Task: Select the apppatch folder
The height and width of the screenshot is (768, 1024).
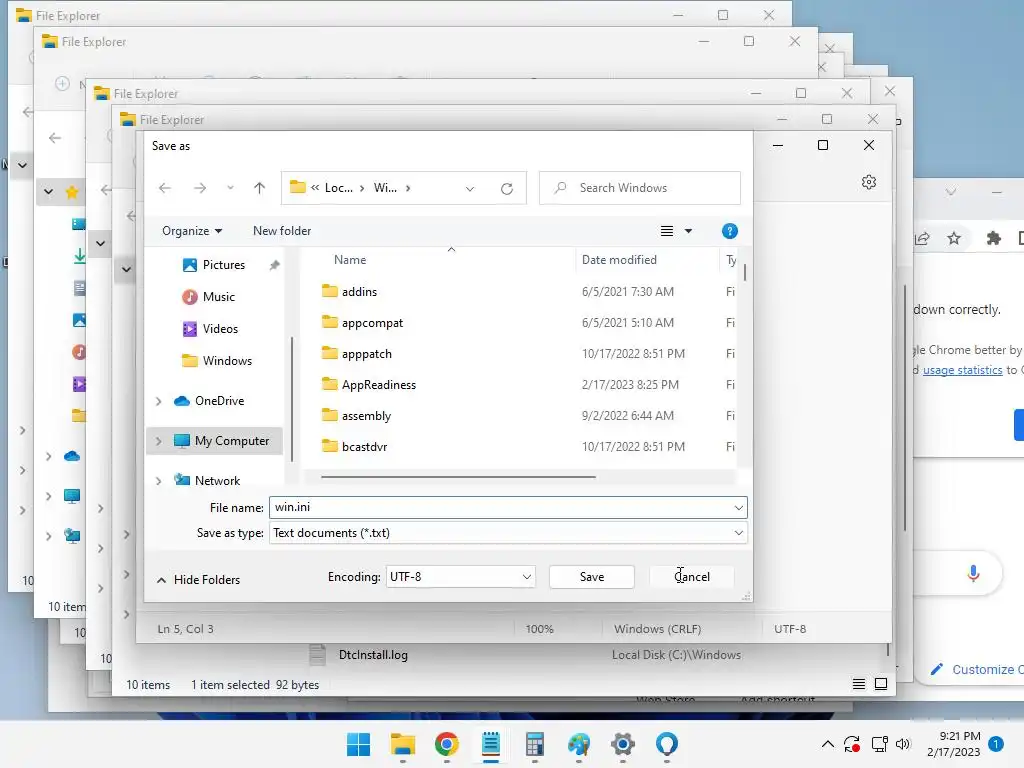Action: (366, 354)
